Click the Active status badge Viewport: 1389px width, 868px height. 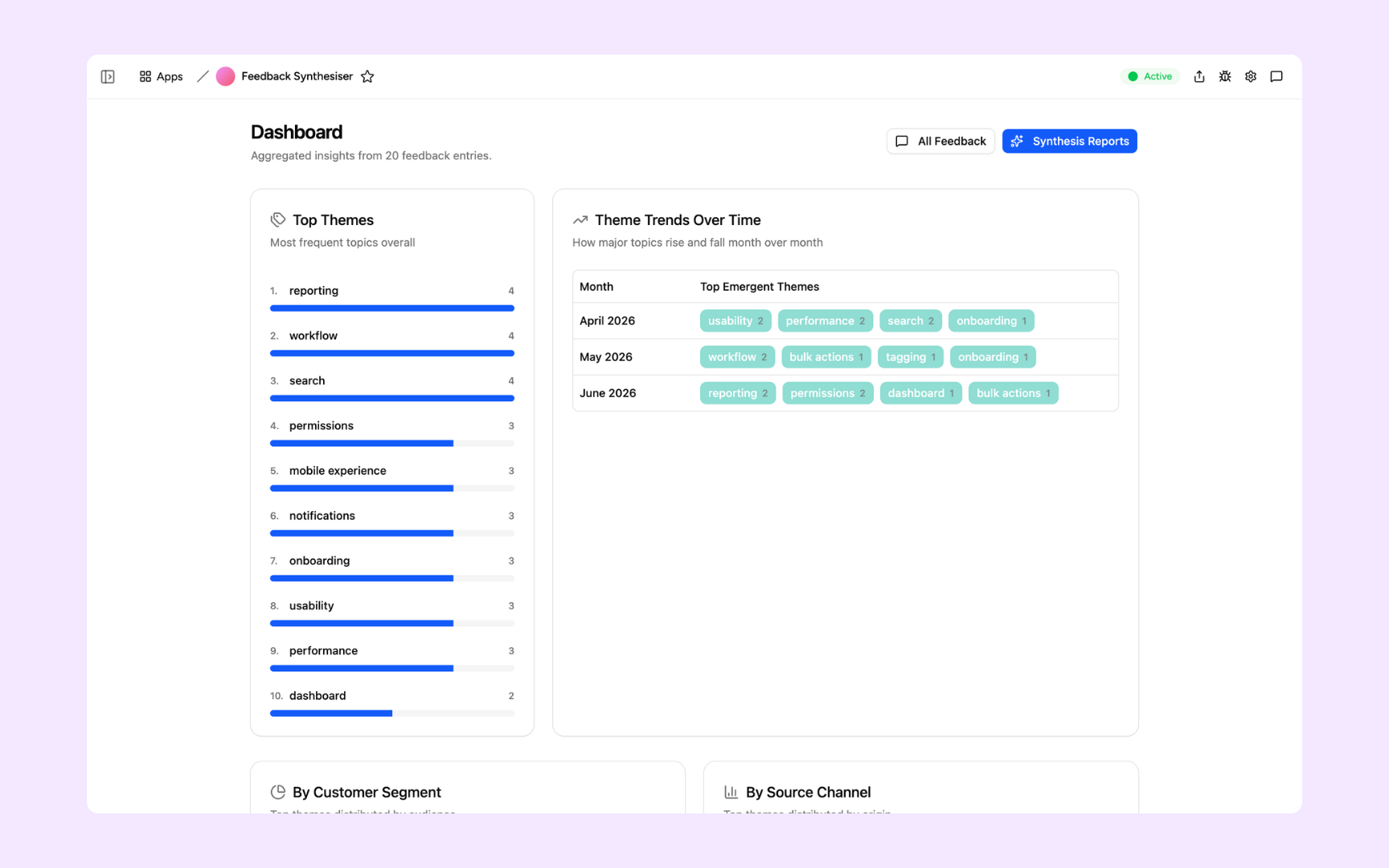point(1150,76)
